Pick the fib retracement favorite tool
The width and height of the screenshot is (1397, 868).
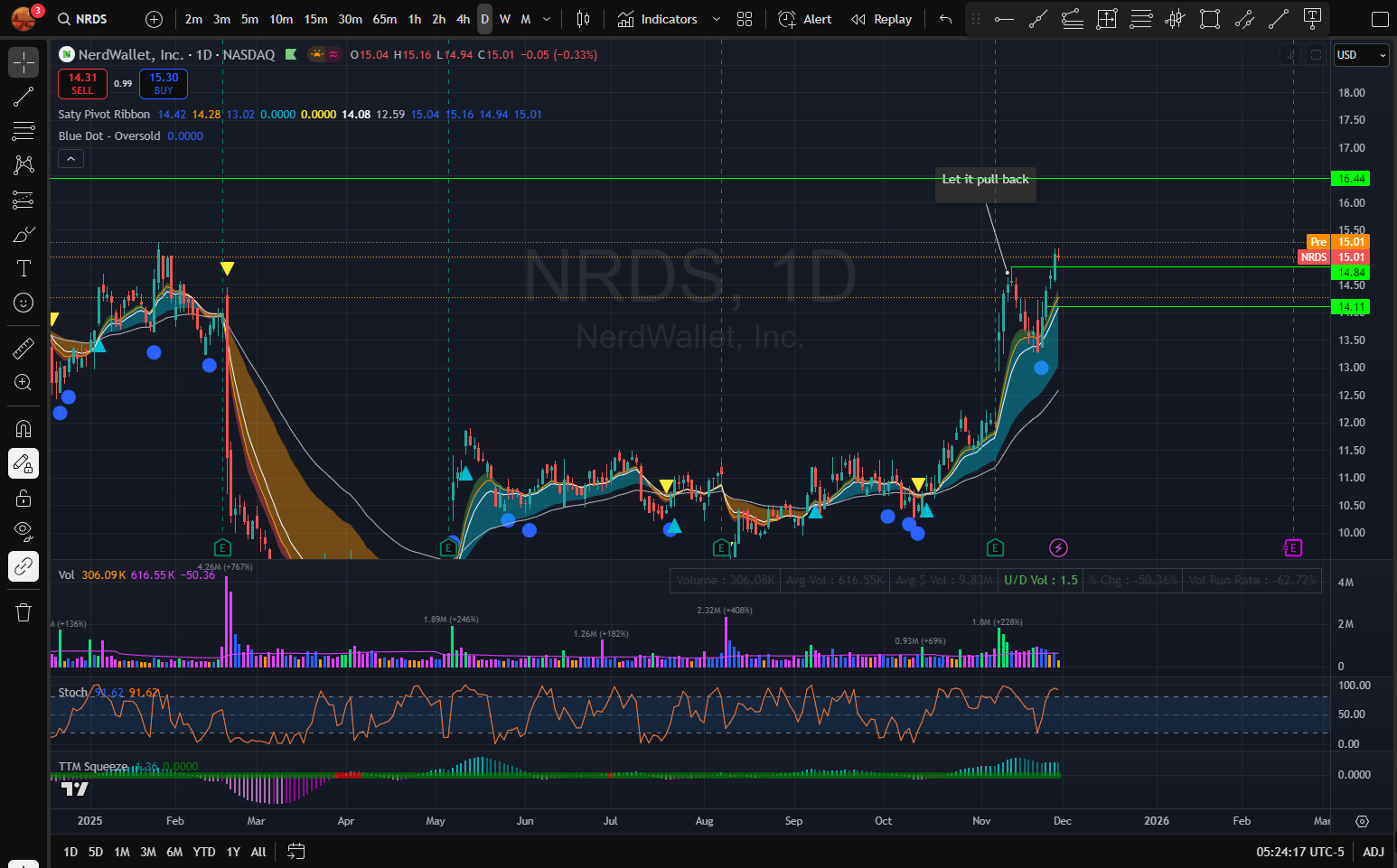click(x=1141, y=19)
